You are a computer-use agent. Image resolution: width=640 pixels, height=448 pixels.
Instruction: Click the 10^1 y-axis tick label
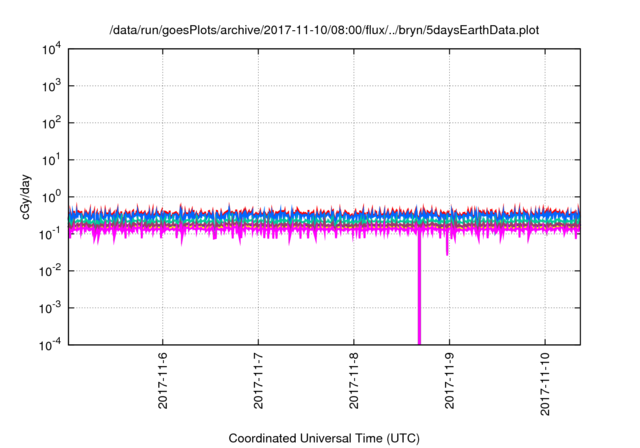click(51, 160)
